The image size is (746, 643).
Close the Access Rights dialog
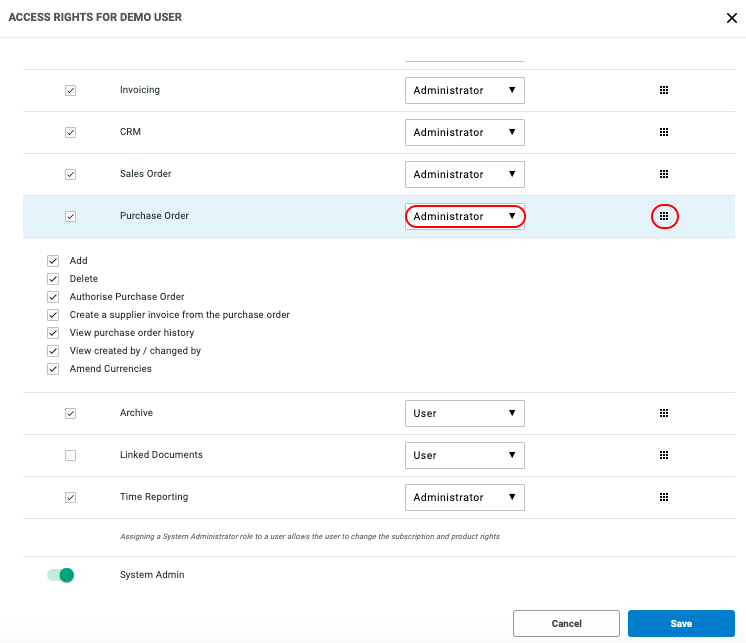732,18
